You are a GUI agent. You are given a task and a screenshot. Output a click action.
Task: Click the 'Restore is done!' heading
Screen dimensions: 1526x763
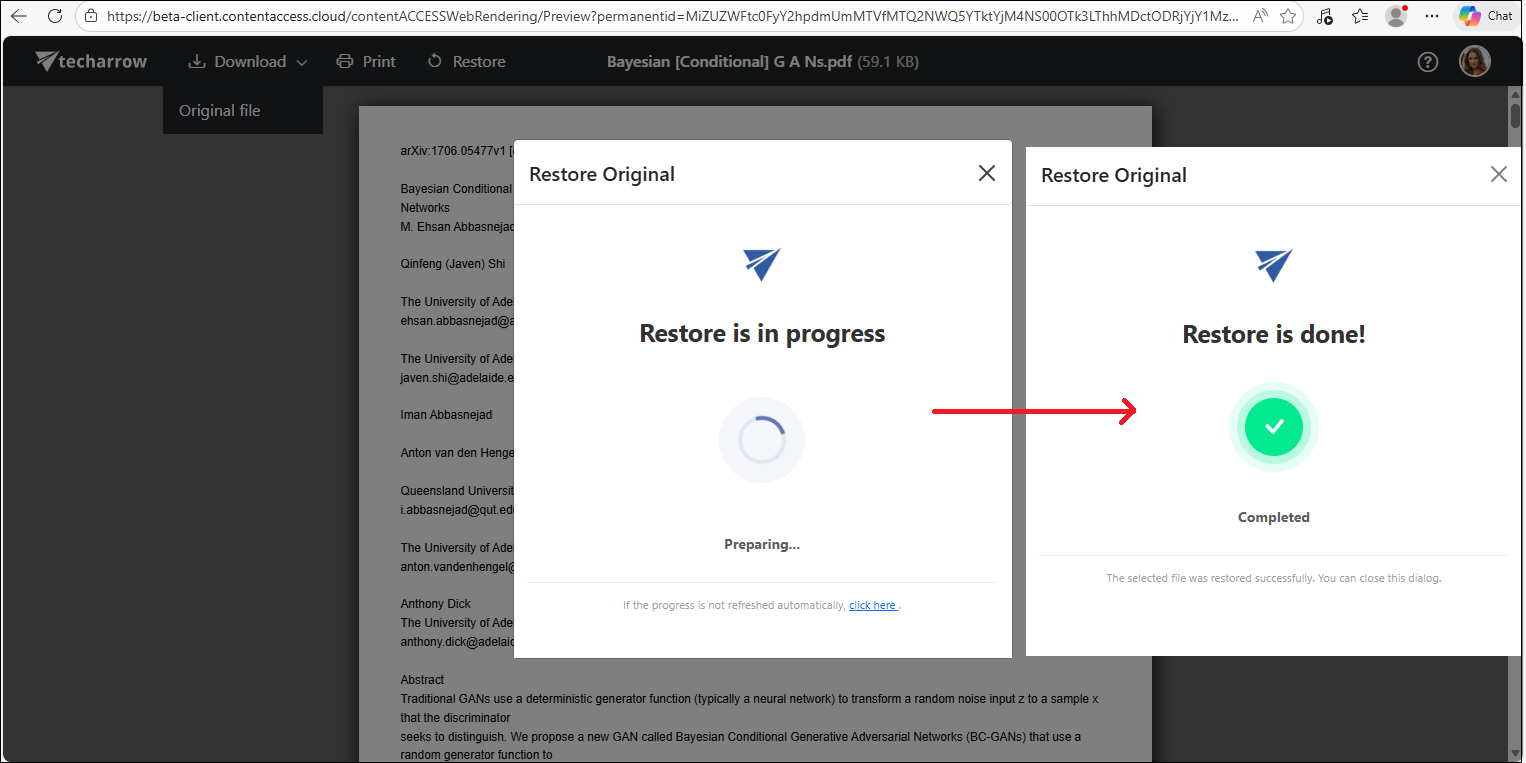click(x=1274, y=334)
